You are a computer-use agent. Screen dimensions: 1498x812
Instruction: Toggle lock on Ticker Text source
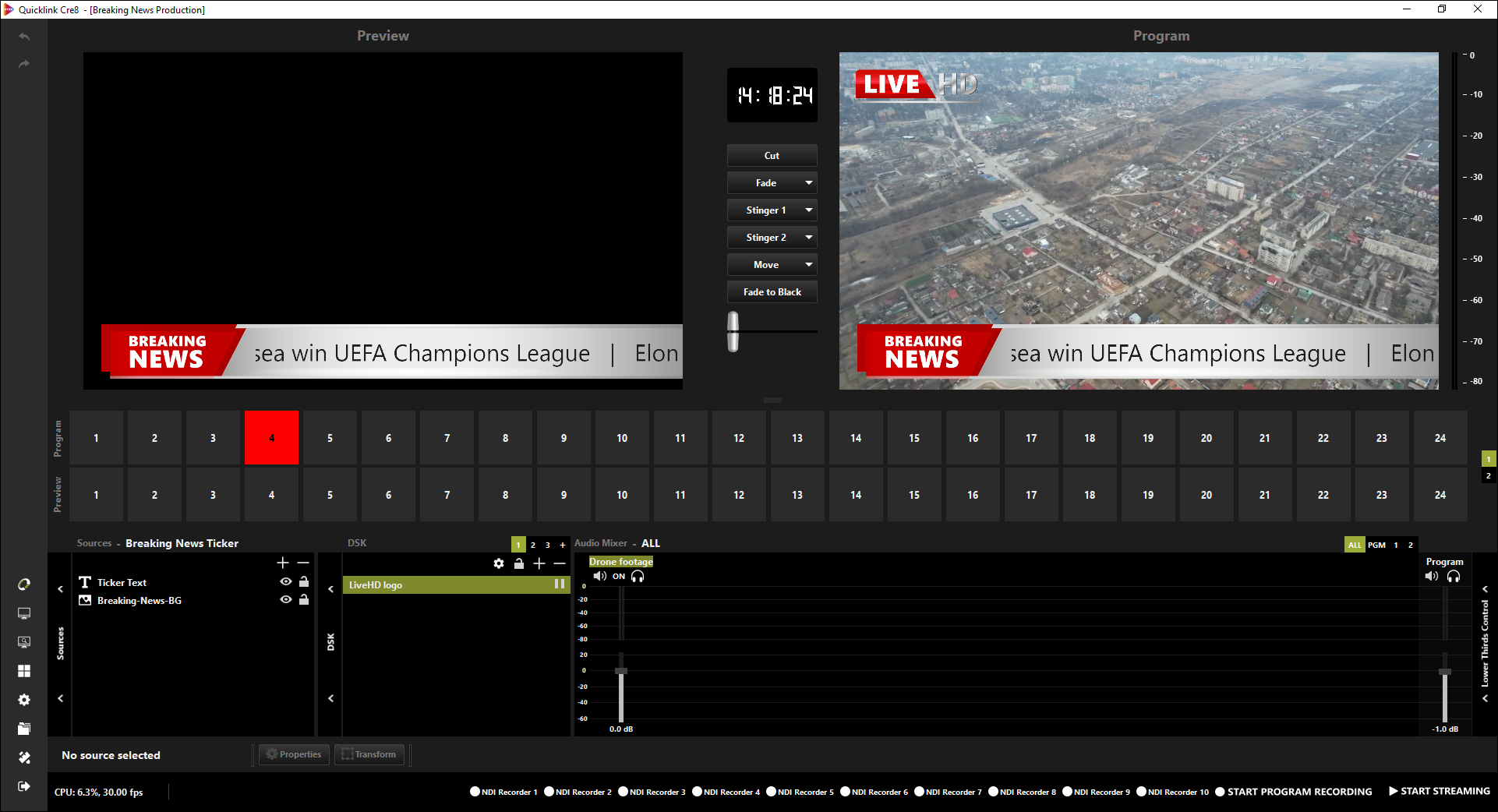pyautogui.click(x=304, y=582)
